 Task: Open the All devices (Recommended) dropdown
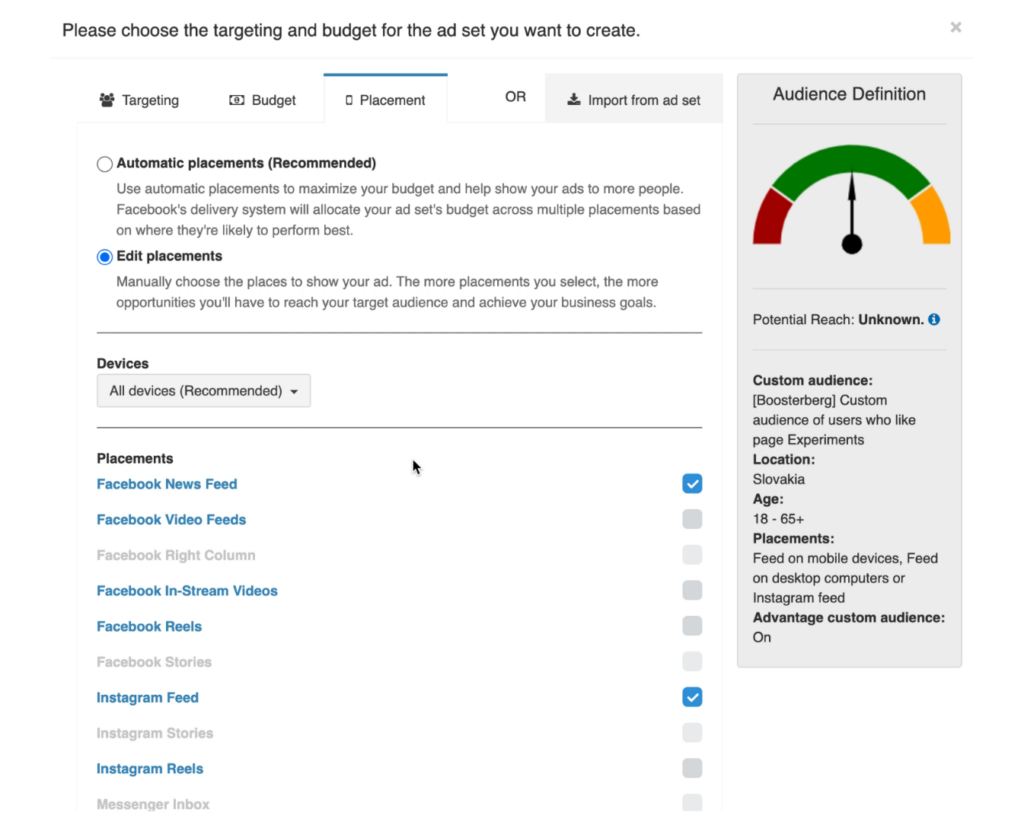point(204,391)
